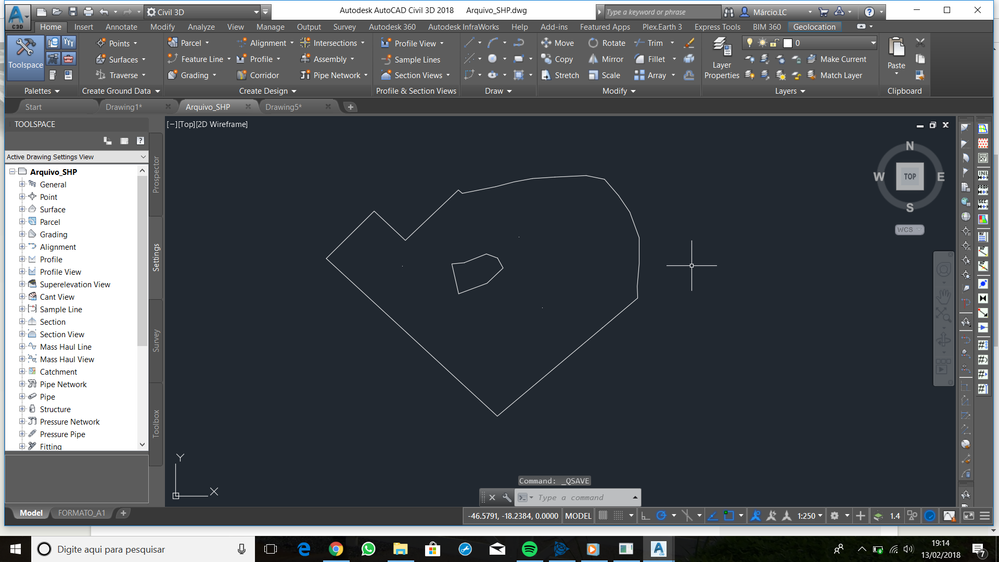Open Layer Properties manager

click(721, 58)
